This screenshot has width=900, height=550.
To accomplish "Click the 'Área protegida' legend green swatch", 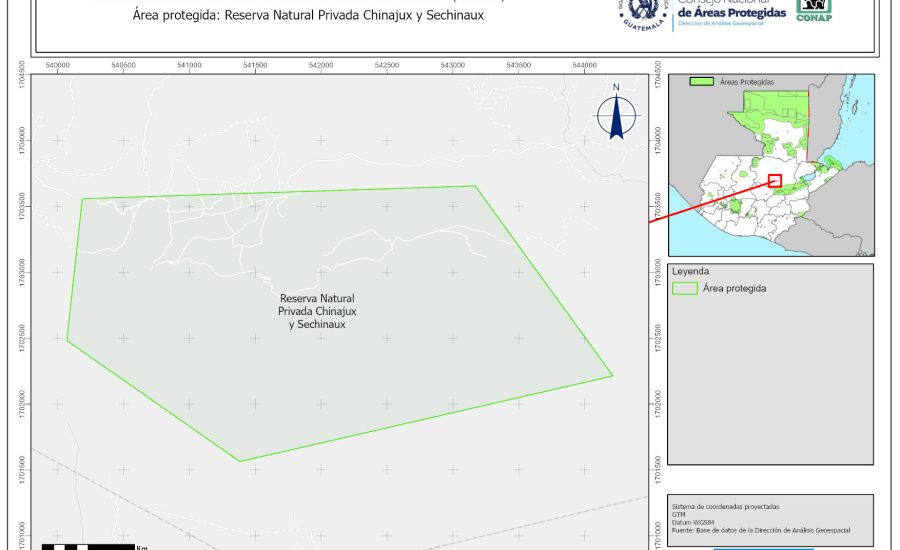I will point(685,288).
